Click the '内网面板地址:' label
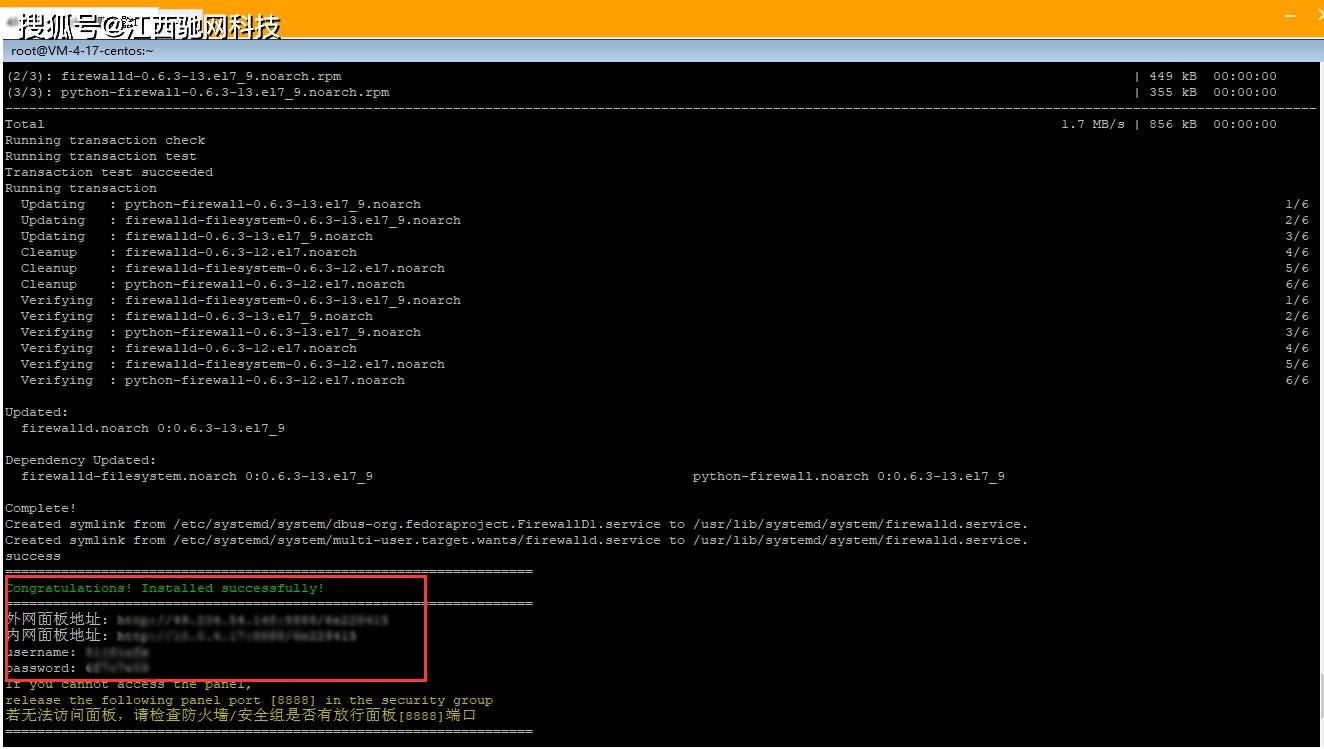The width and height of the screenshot is (1324, 749). pos(57,636)
